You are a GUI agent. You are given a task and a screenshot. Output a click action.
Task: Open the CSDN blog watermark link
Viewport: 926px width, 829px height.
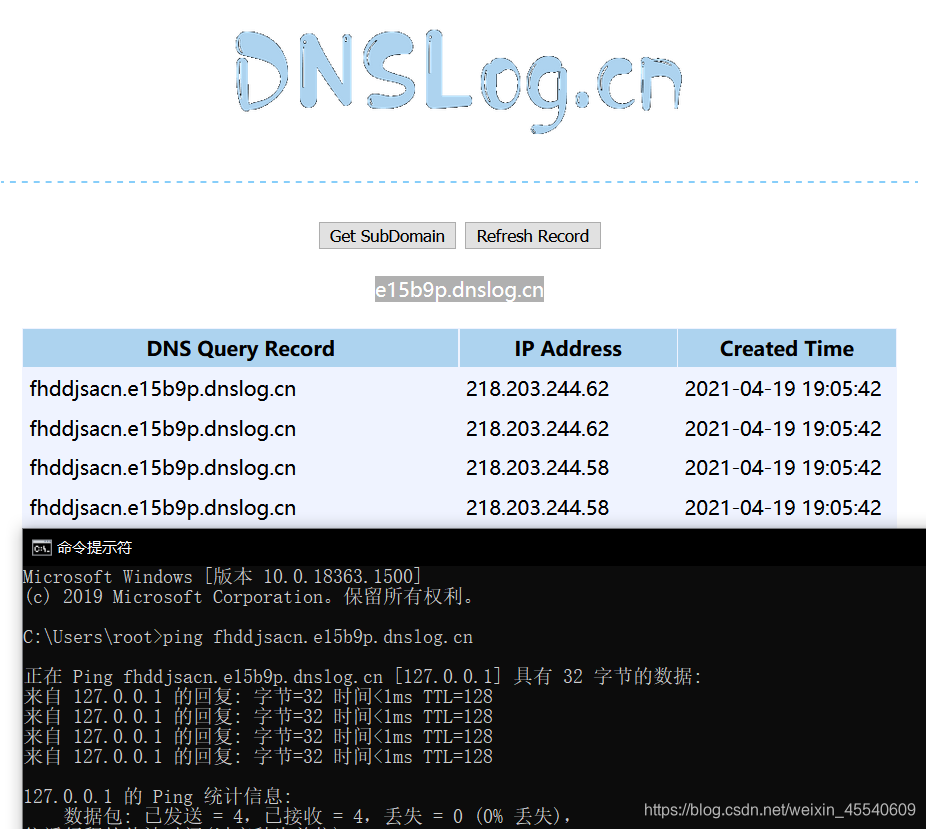[x=778, y=810]
